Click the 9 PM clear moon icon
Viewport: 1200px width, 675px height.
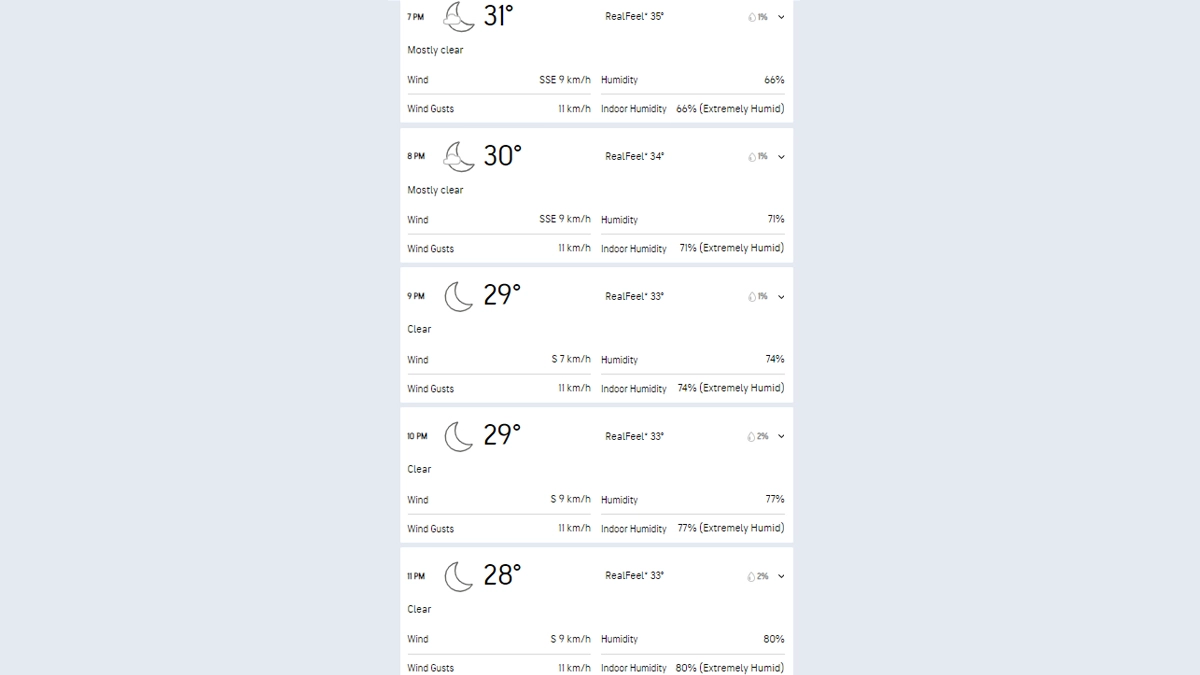(x=459, y=296)
